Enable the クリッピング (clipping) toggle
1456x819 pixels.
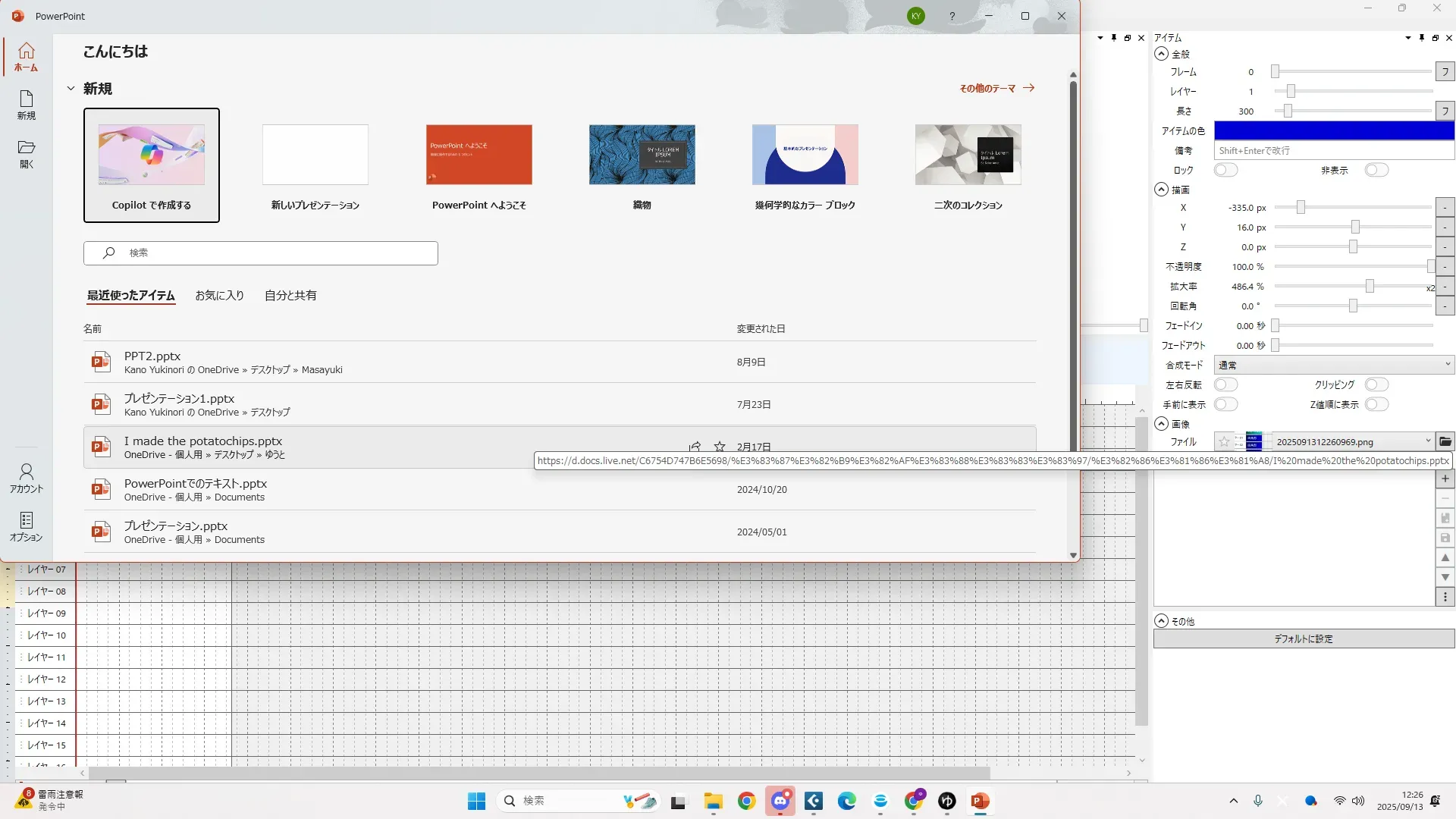(1376, 384)
